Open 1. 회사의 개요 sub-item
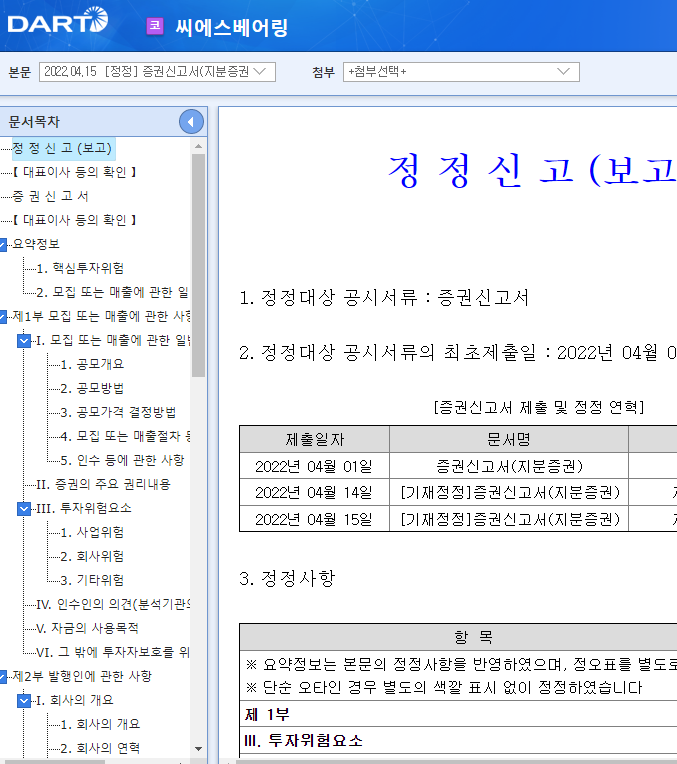677x764 pixels. click(100, 725)
